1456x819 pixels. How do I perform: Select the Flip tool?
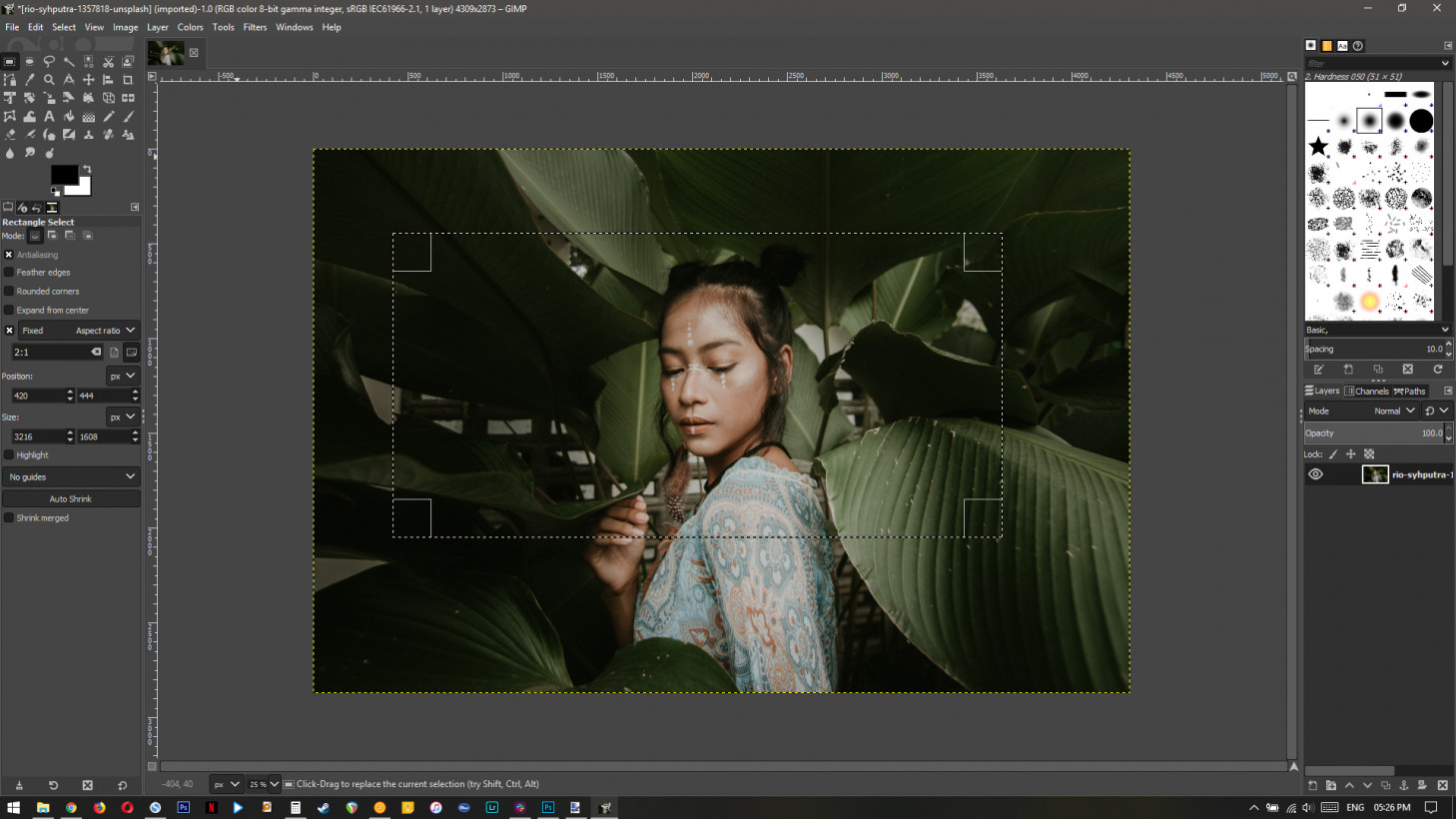[x=128, y=98]
